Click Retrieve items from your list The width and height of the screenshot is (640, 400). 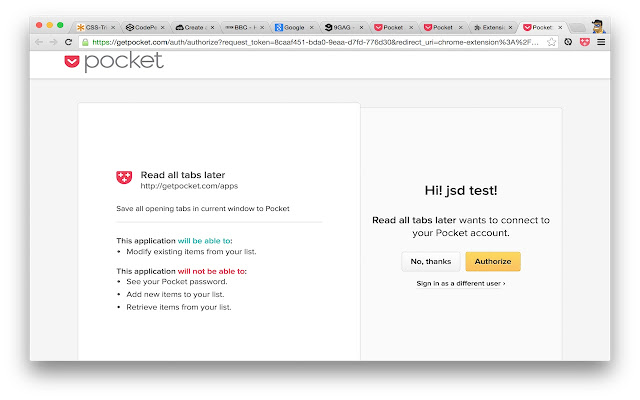point(179,307)
